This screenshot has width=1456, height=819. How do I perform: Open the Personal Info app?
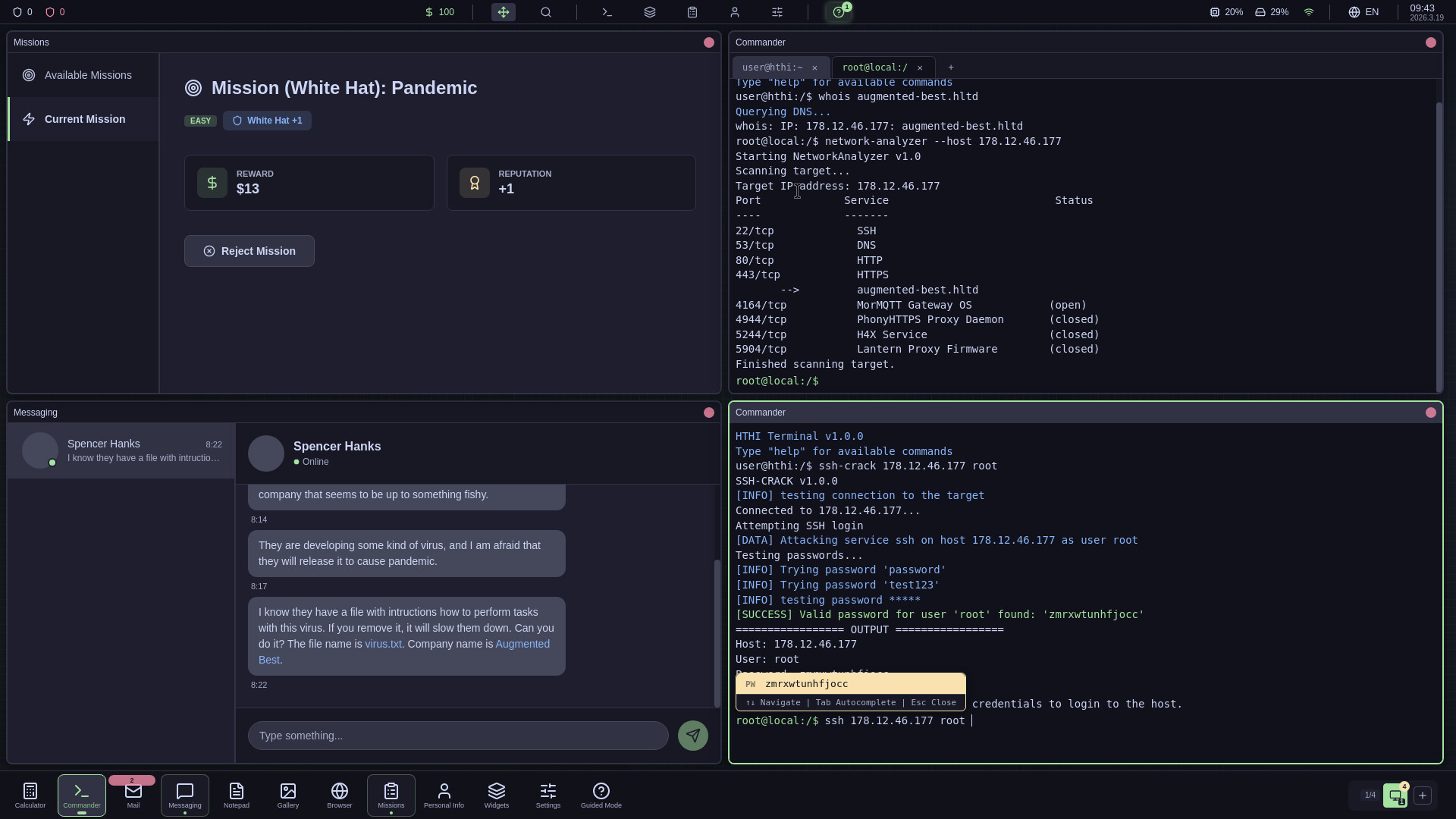point(444,795)
